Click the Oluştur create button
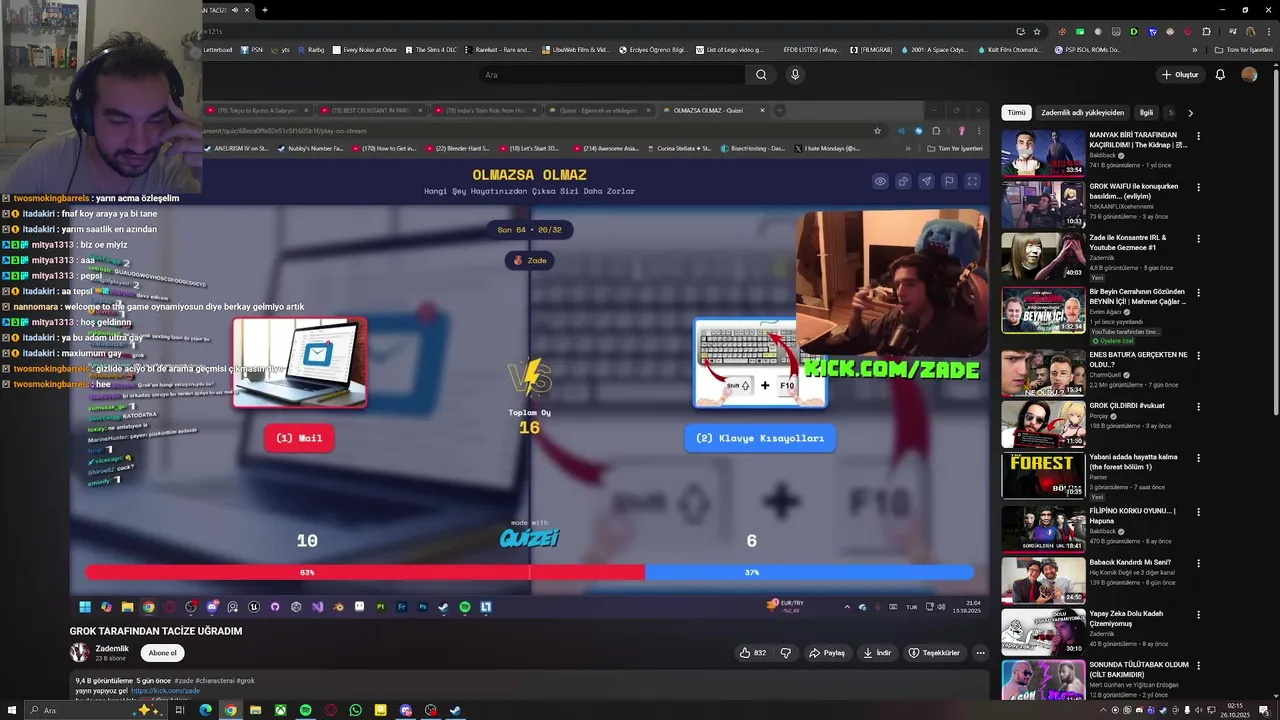The image size is (1280, 720). 1180,75
